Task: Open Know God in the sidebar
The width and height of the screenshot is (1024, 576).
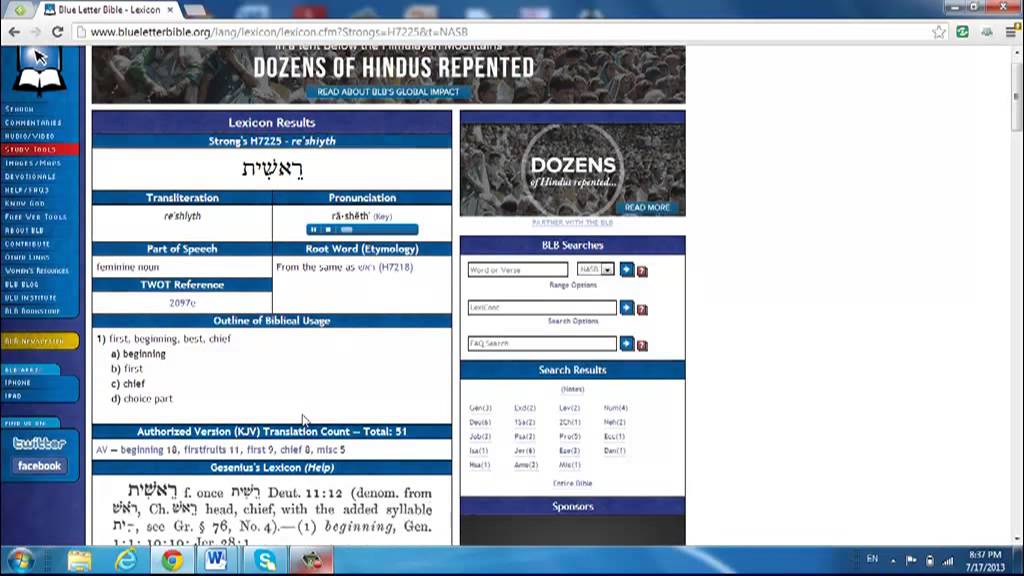Action: coord(25,203)
